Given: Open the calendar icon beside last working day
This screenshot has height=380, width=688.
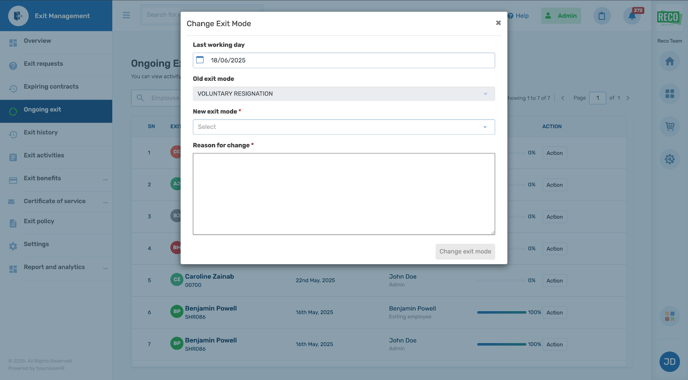Looking at the screenshot, I should [x=200, y=60].
